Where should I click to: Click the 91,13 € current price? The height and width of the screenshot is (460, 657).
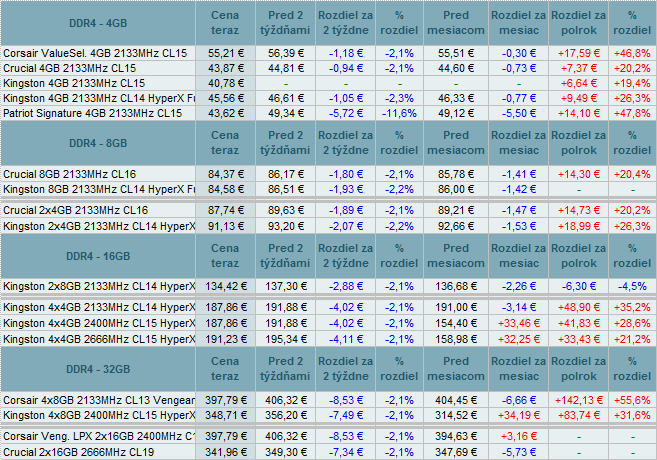click(x=226, y=227)
